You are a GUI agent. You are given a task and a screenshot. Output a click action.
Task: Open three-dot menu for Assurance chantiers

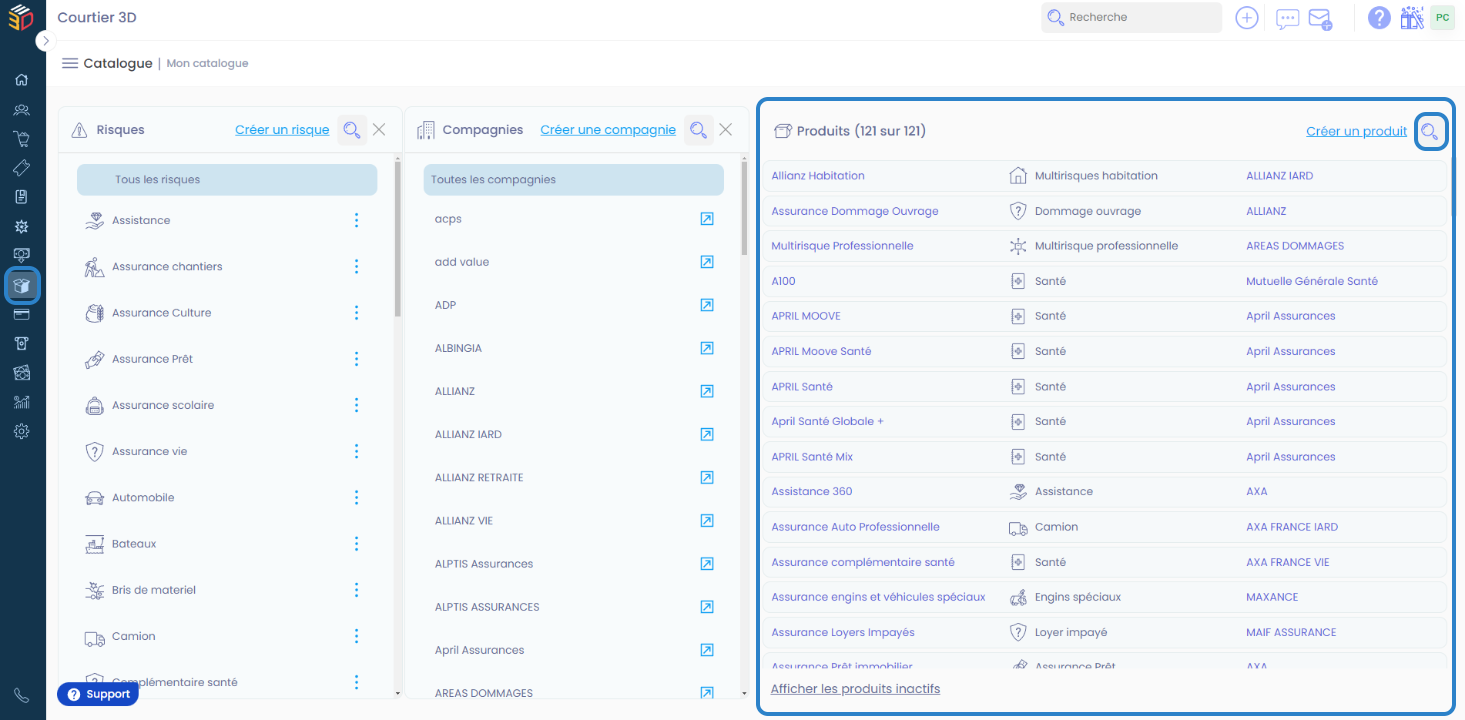357,266
